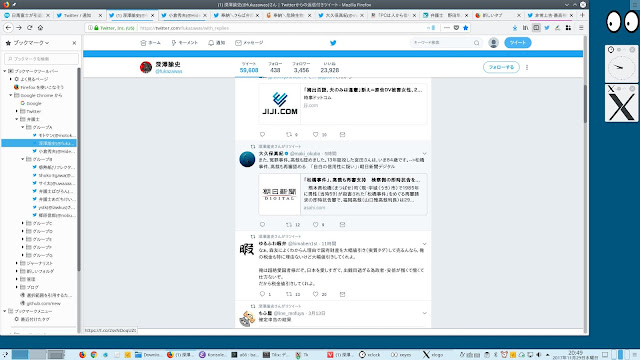Go back with the browser back arrow
The height and width of the screenshot is (360, 640).
tap(9, 28)
